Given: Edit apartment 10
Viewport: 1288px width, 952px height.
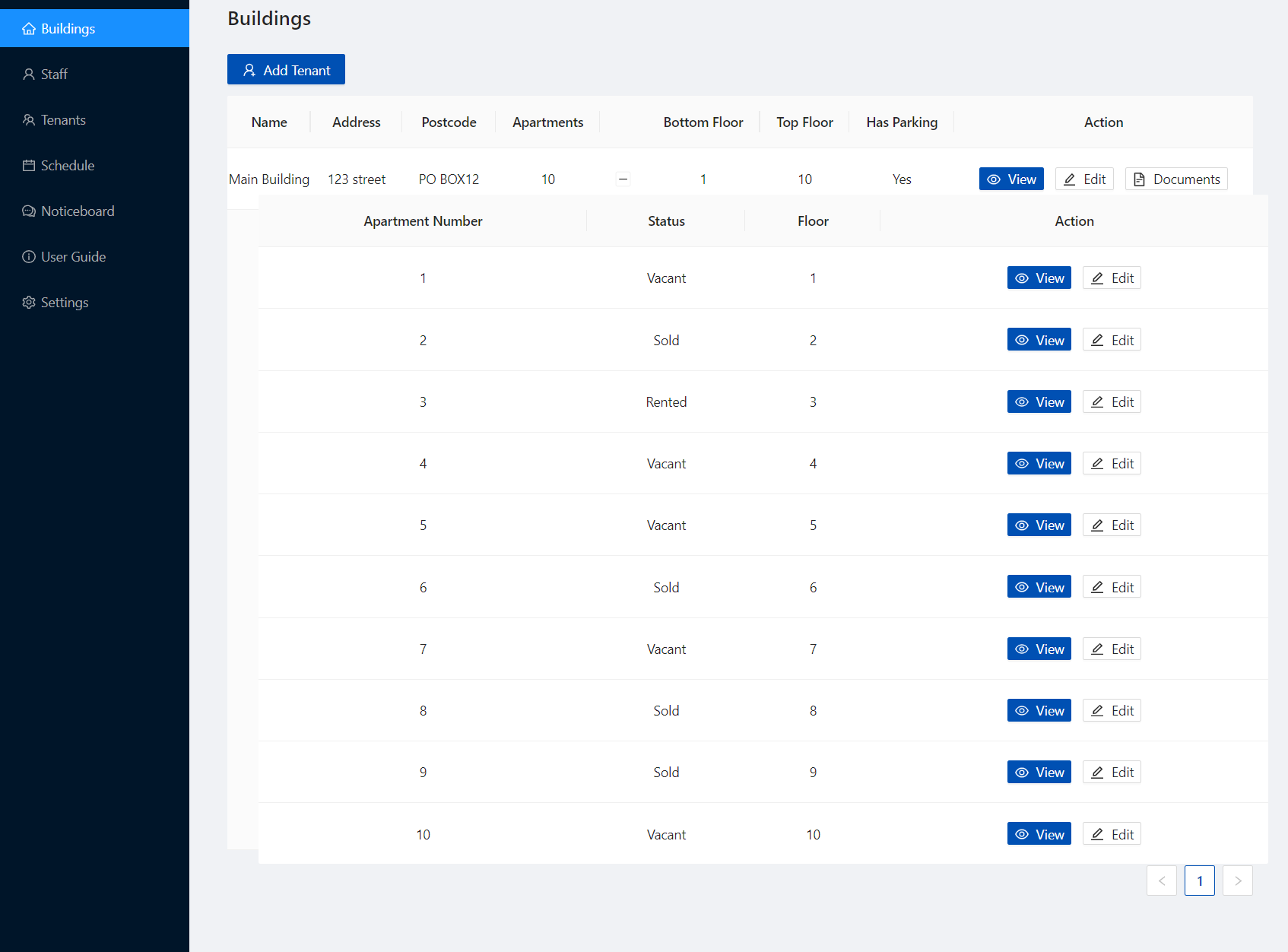Looking at the screenshot, I should (x=1112, y=834).
